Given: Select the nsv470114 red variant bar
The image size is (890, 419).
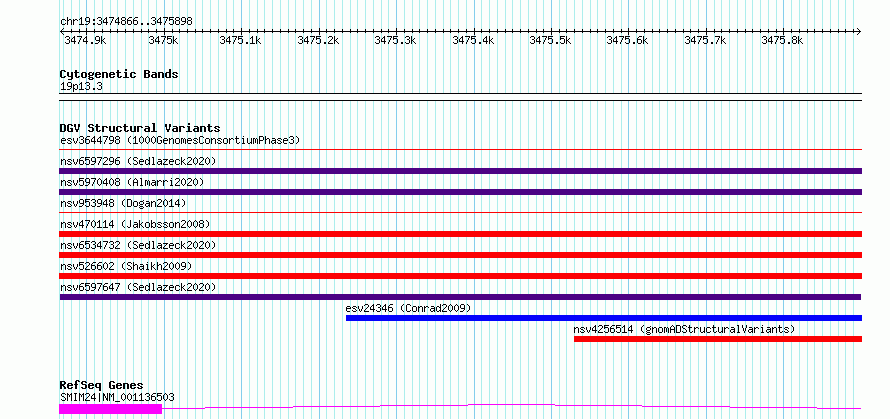Looking at the screenshot, I should click(x=460, y=234).
